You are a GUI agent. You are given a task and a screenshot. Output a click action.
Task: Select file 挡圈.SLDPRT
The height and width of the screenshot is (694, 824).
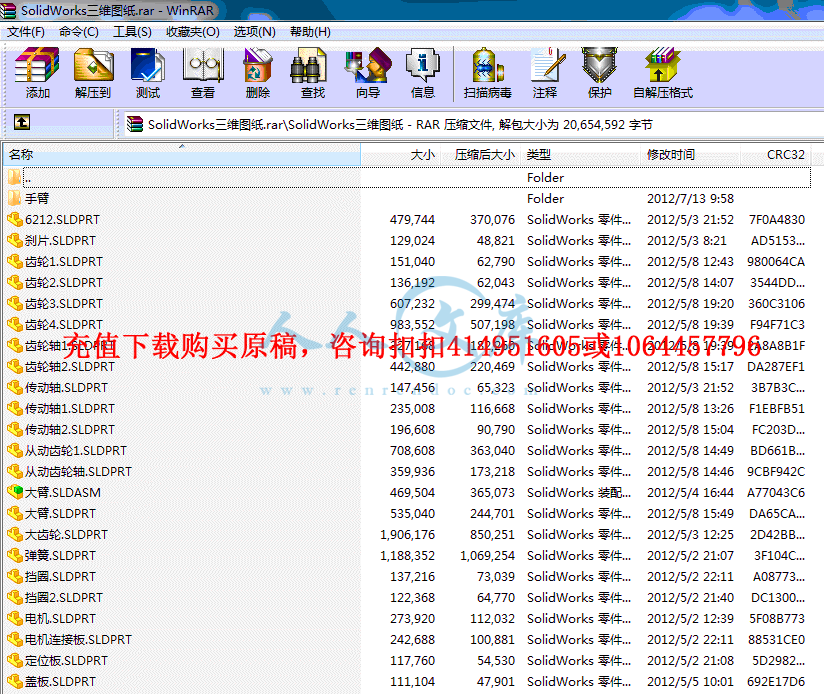[x=60, y=577]
